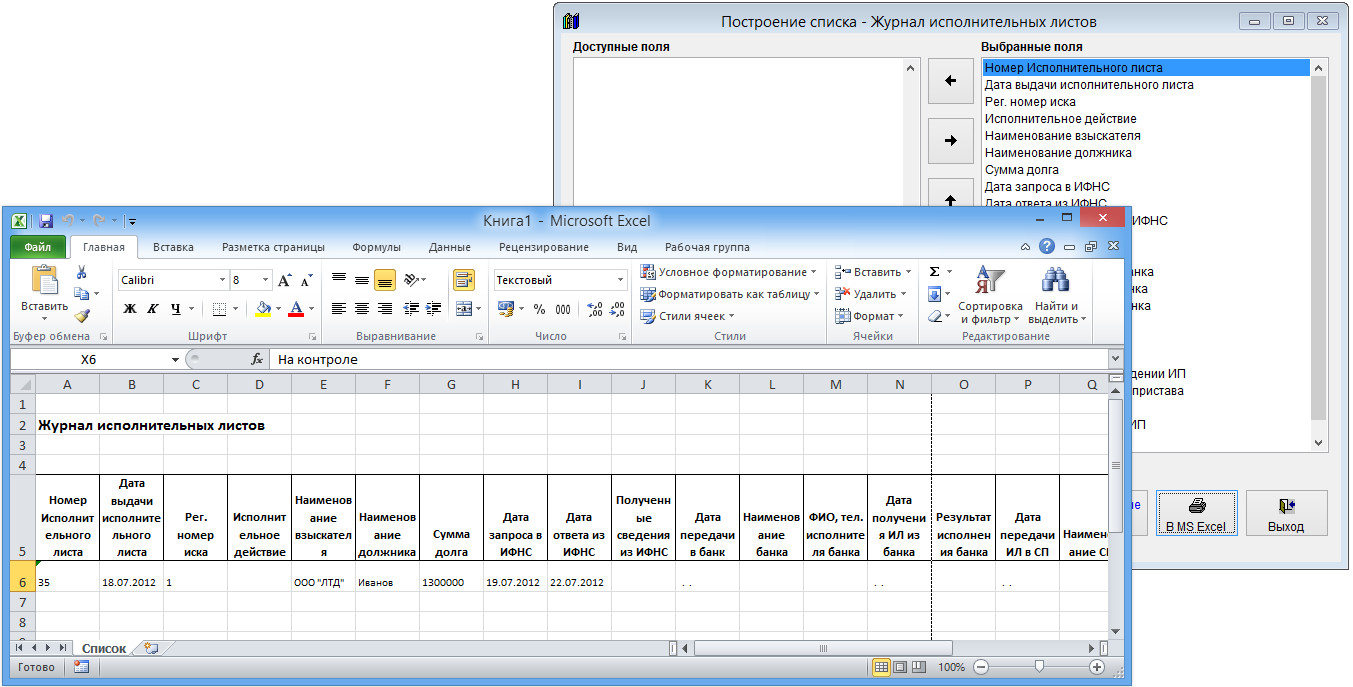
Task: Expand the number format Текстовый dropdown
Action: pyautogui.click(x=620, y=281)
